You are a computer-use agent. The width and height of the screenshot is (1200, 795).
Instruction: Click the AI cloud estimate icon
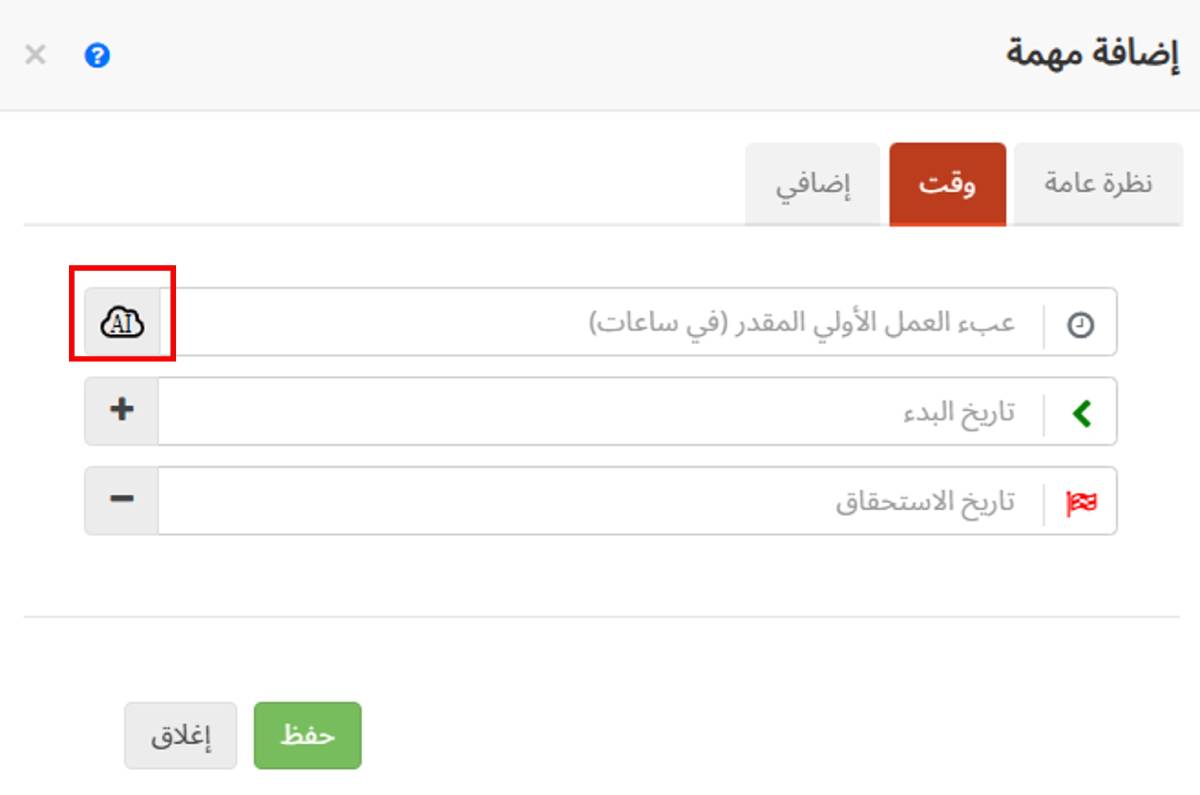(122, 323)
